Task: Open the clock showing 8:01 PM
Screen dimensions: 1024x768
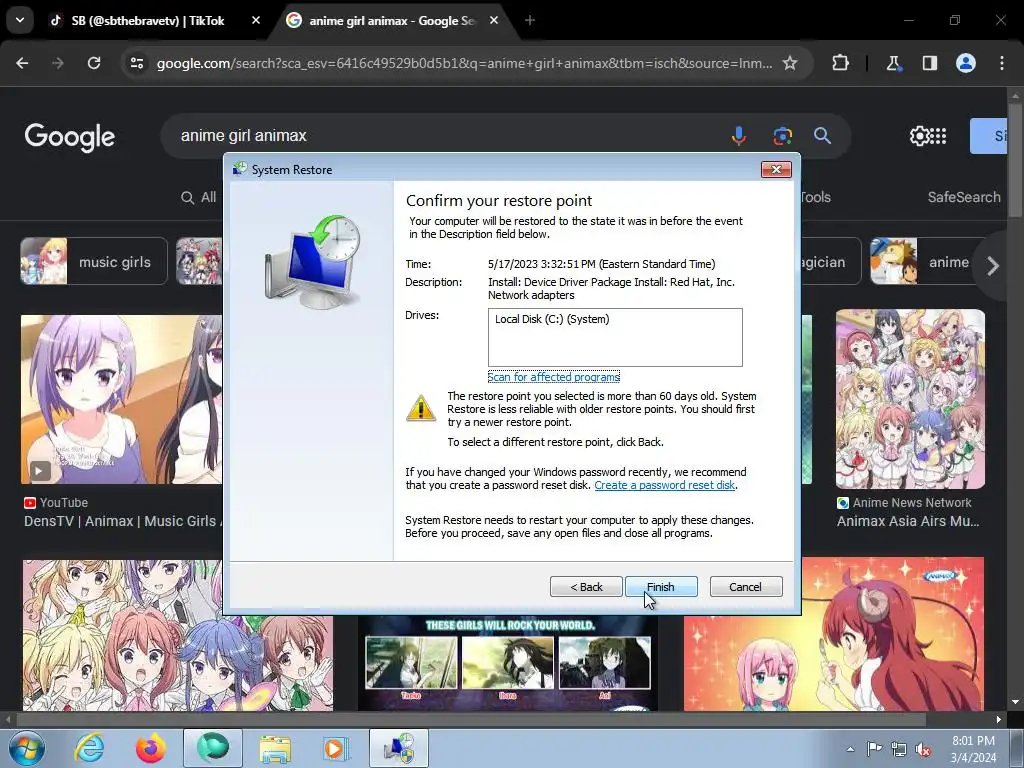Action: tap(973, 749)
